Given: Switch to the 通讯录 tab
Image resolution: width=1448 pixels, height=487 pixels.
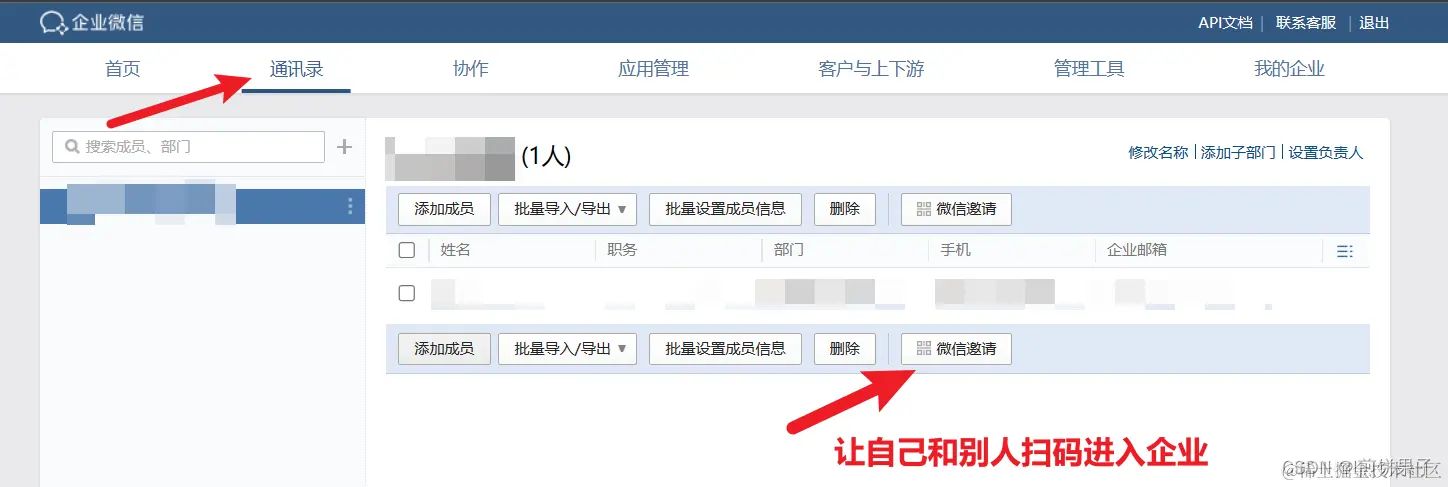Looking at the screenshot, I should click(x=296, y=69).
